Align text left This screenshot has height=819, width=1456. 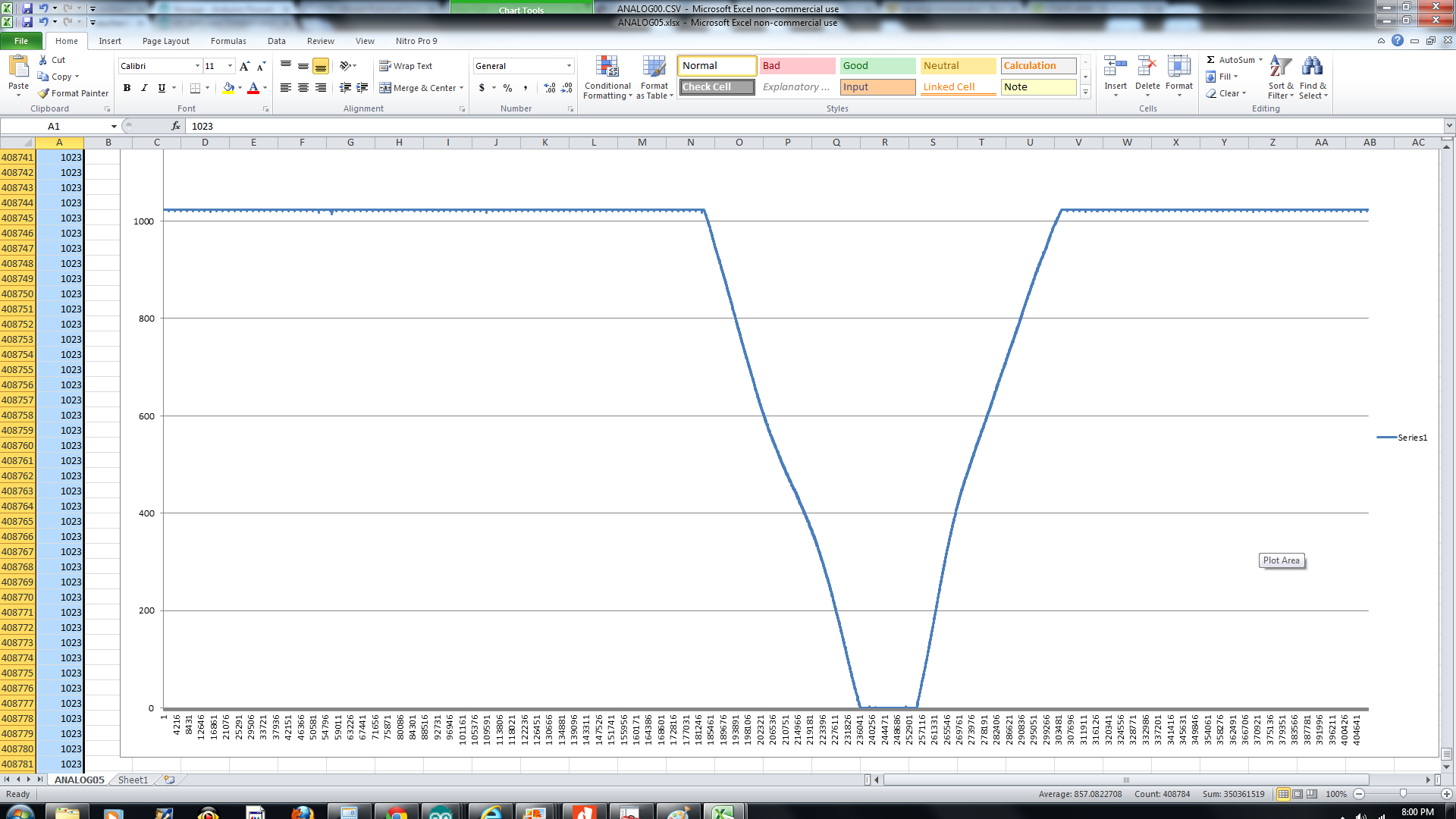pyautogui.click(x=286, y=88)
